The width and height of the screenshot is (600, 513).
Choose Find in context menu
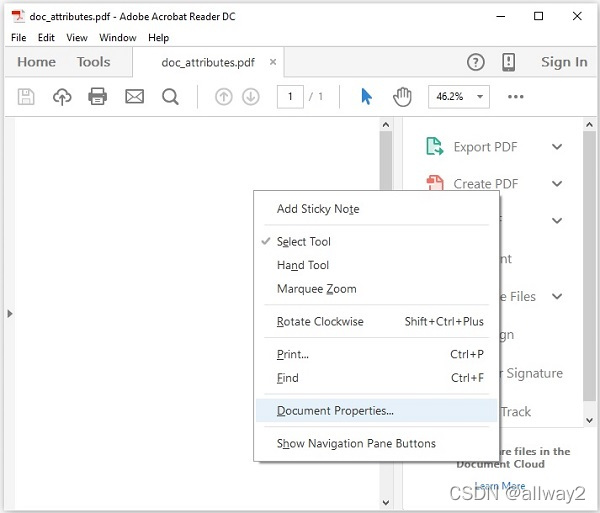377,378
